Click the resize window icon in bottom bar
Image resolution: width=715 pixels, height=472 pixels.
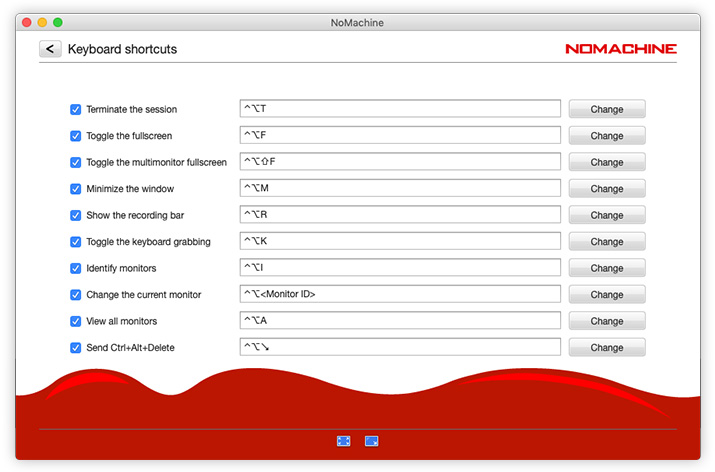[371, 441]
